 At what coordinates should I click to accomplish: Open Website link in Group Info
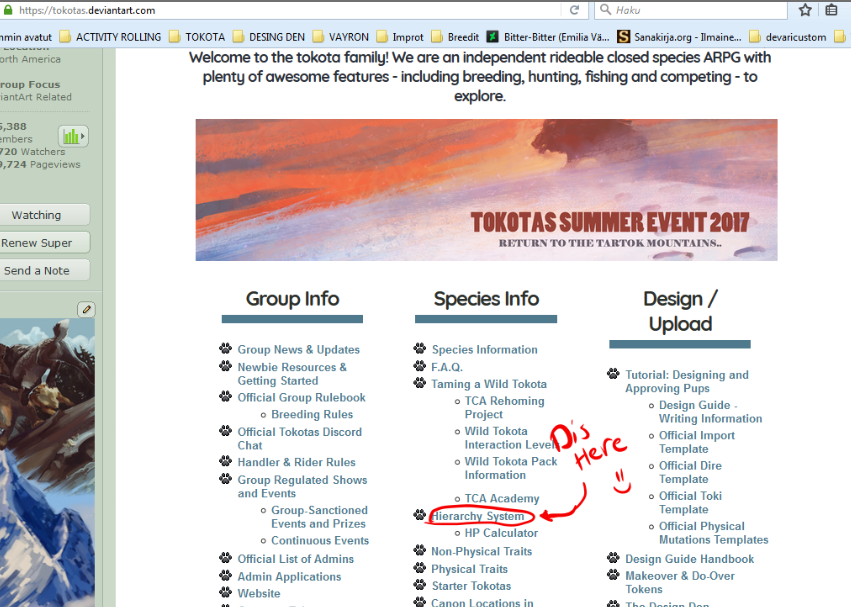tap(259, 593)
